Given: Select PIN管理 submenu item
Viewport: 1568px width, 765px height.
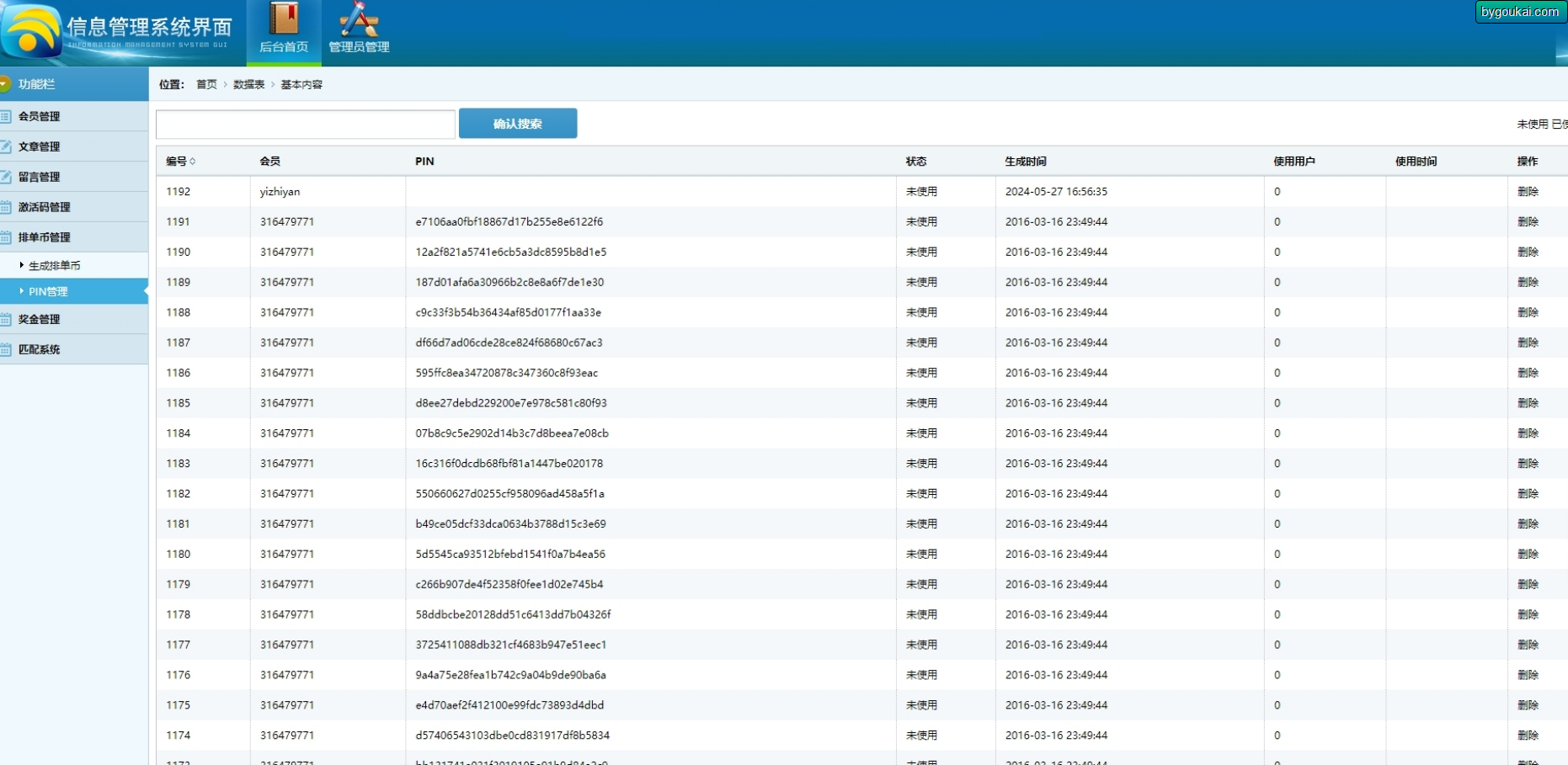Looking at the screenshot, I should click(48, 292).
